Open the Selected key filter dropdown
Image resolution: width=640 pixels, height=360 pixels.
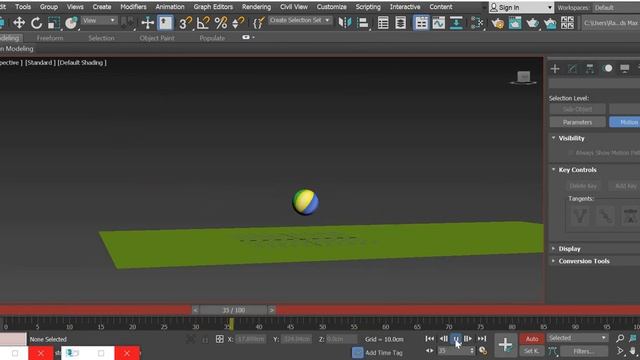click(x=577, y=338)
